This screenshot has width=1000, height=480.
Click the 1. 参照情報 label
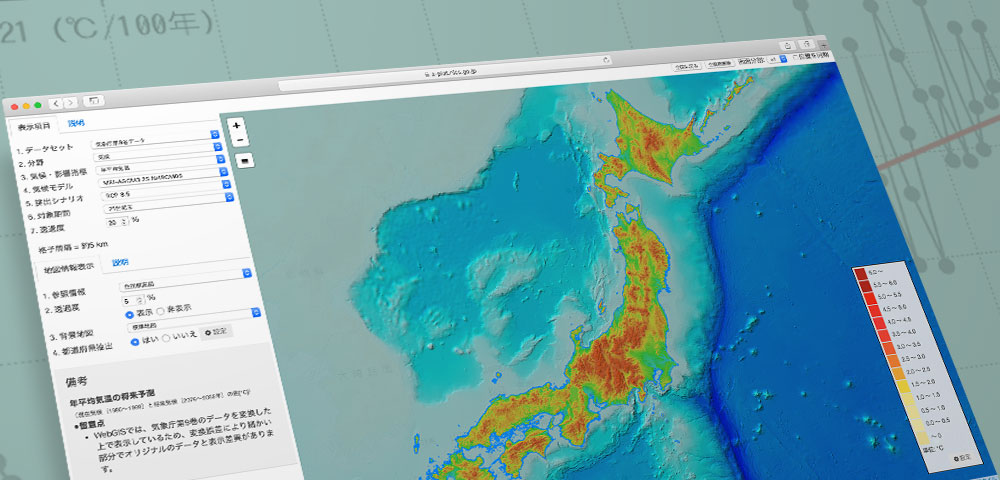(x=66, y=295)
